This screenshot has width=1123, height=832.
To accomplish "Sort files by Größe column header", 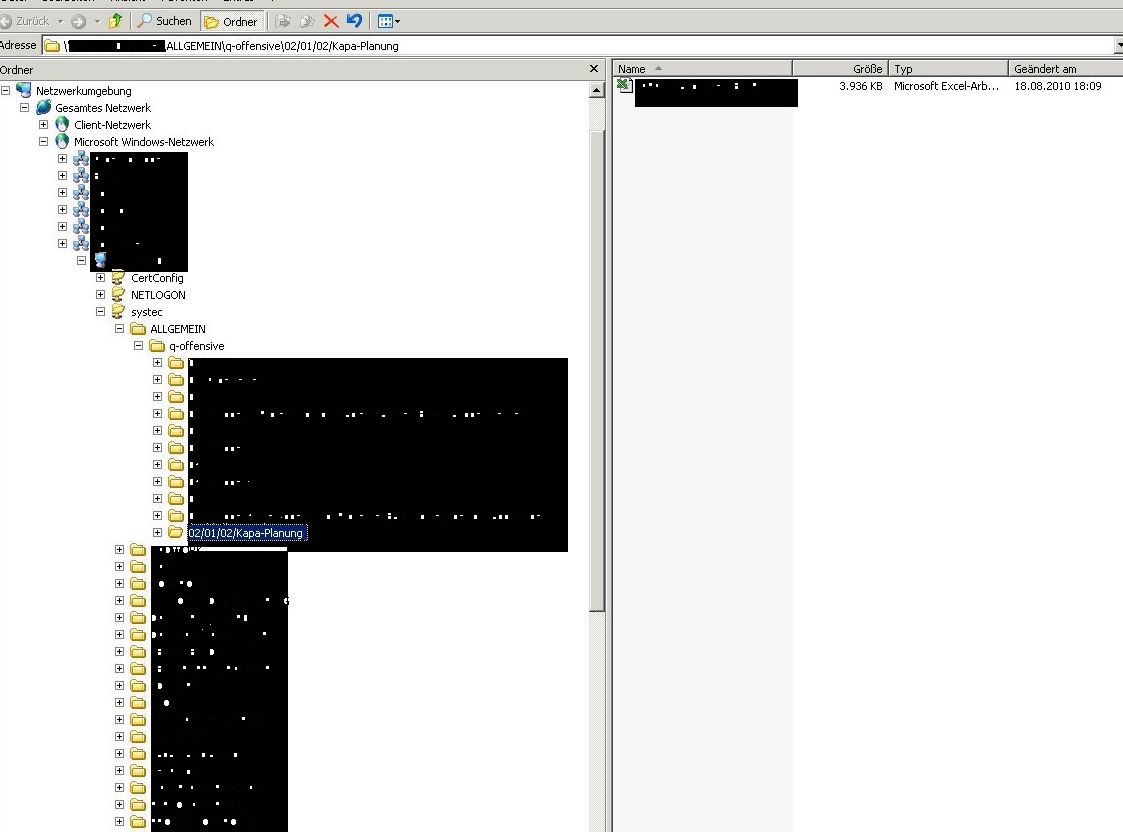I will [x=840, y=69].
